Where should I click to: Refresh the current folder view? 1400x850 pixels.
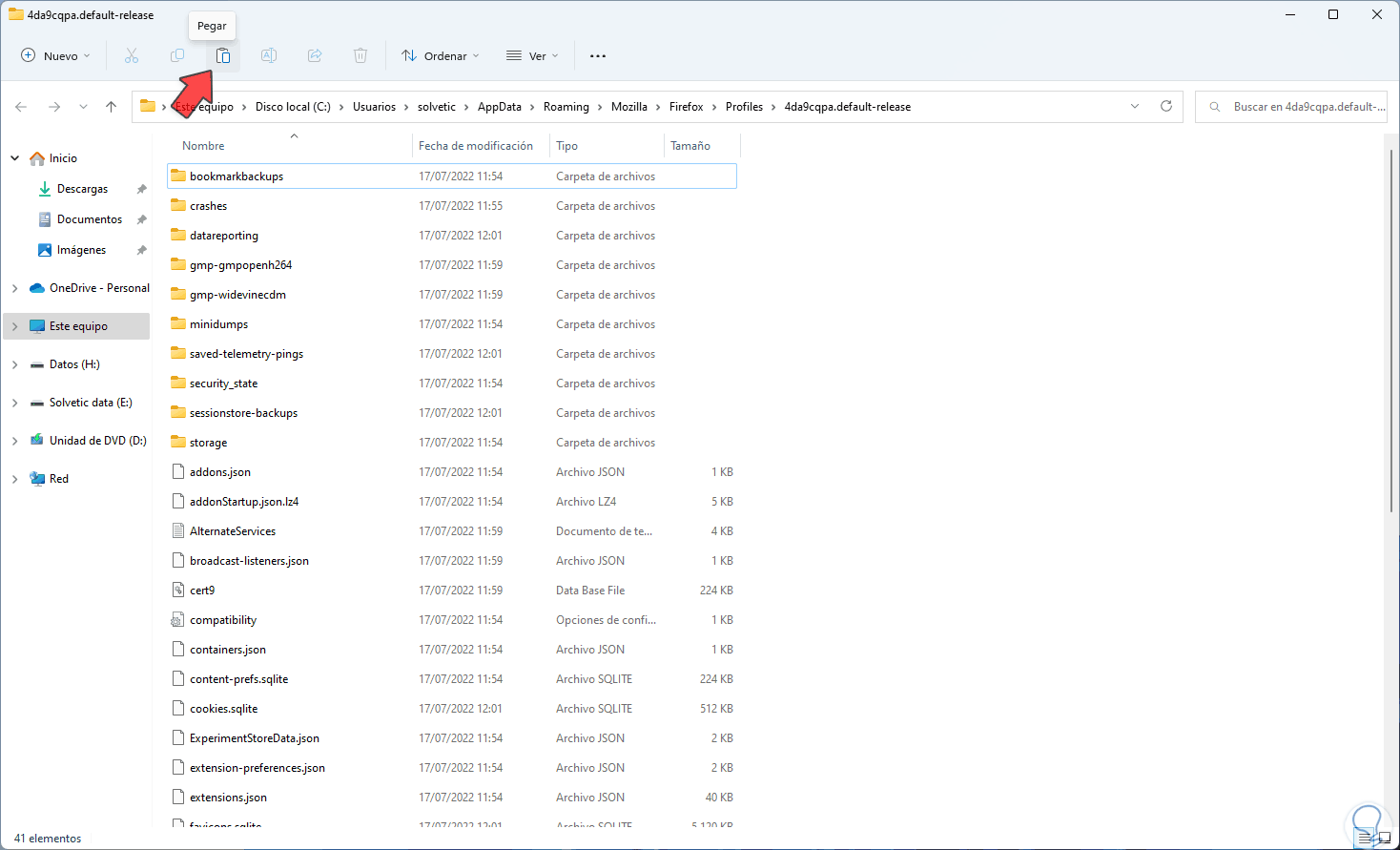click(1166, 107)
